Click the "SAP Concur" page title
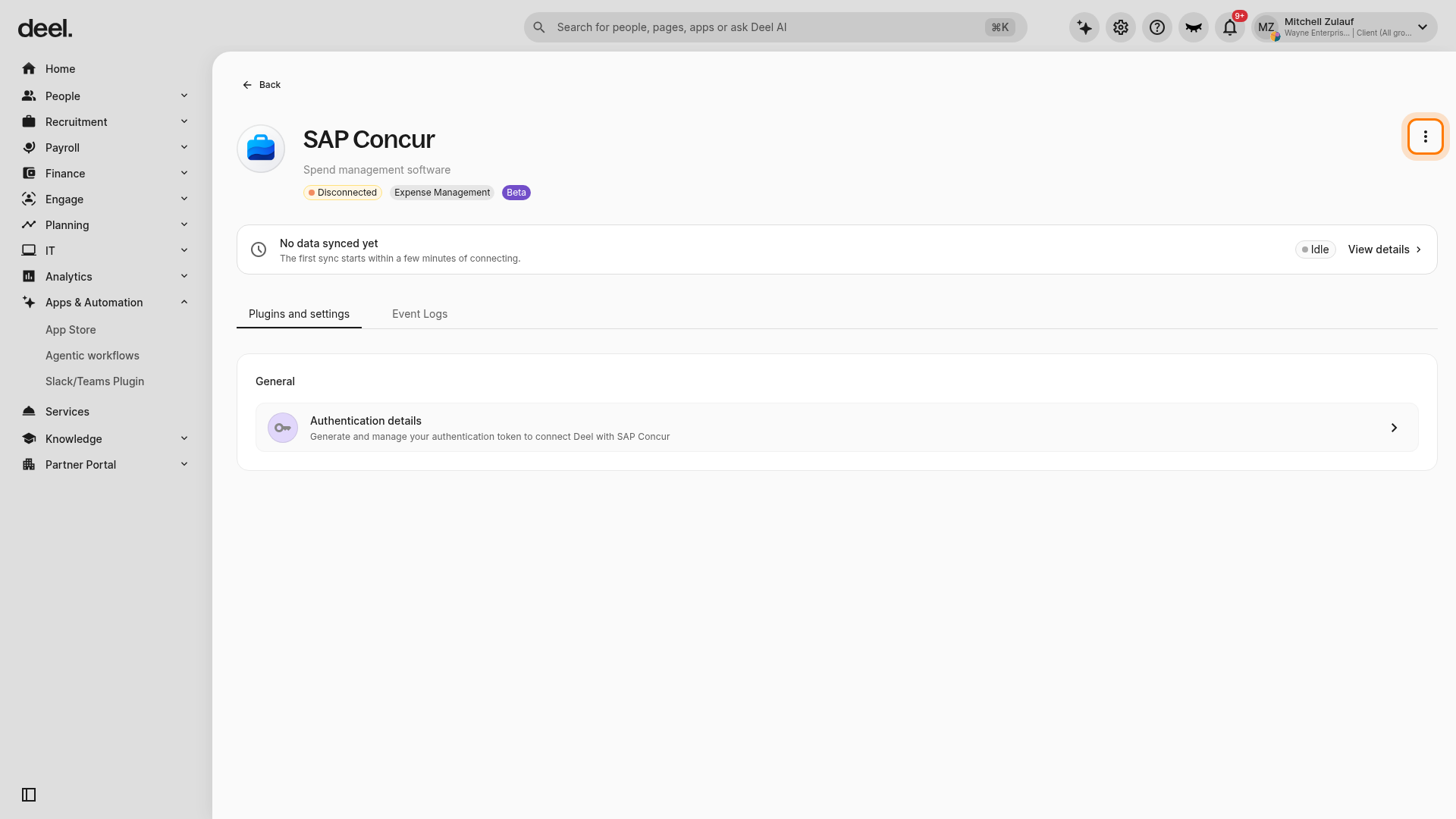Viewport: 1456px width, 819px height. pyautogui.click(x=369, y=140)
